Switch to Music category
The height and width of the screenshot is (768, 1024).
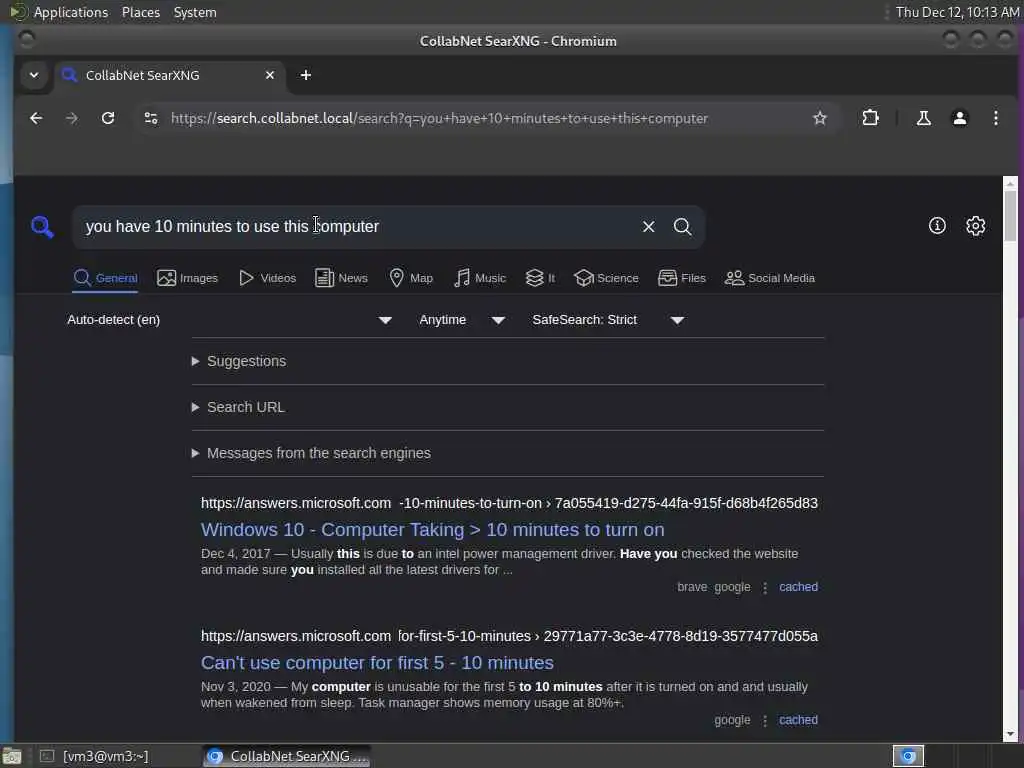[480, 278]
